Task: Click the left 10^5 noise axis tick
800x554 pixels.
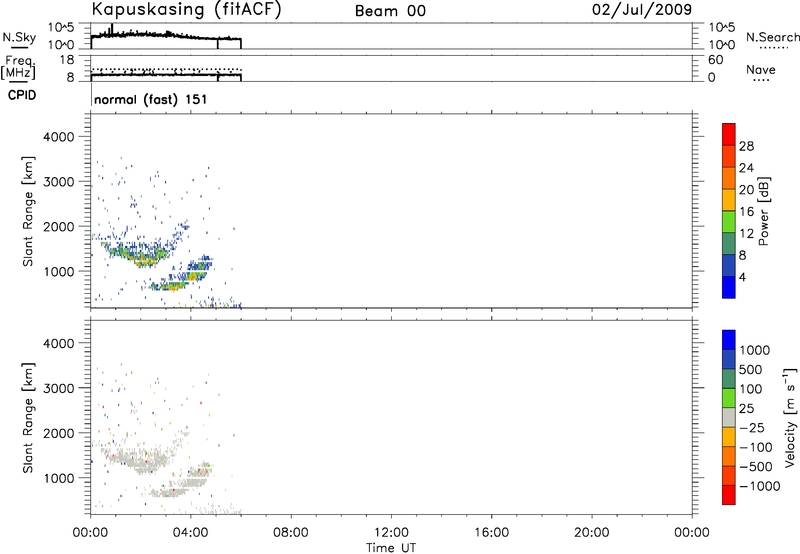Action: coord(61,28)
